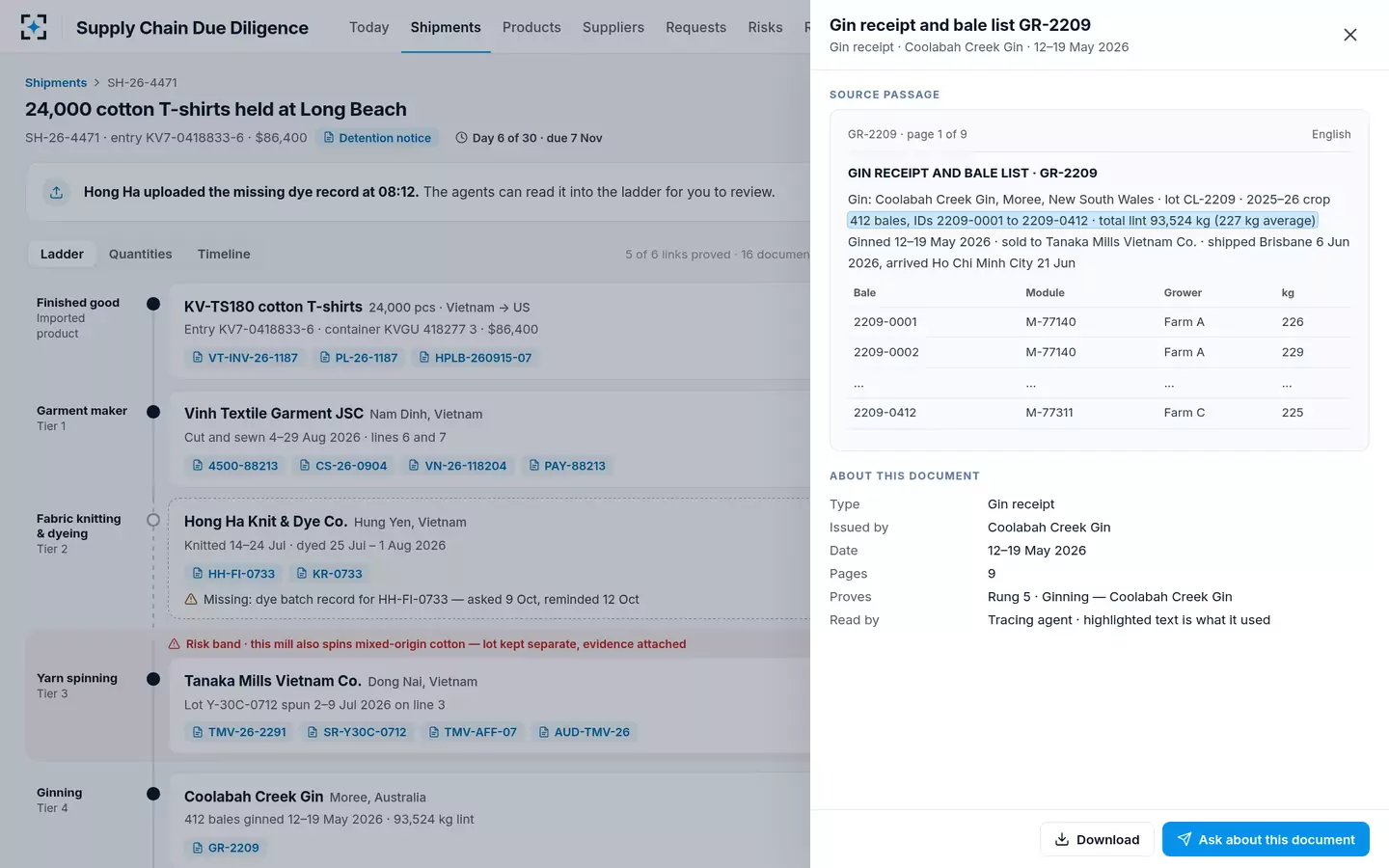Select the Ladder tab
This screenshot has width=1389, height=868.
(62, 254)
